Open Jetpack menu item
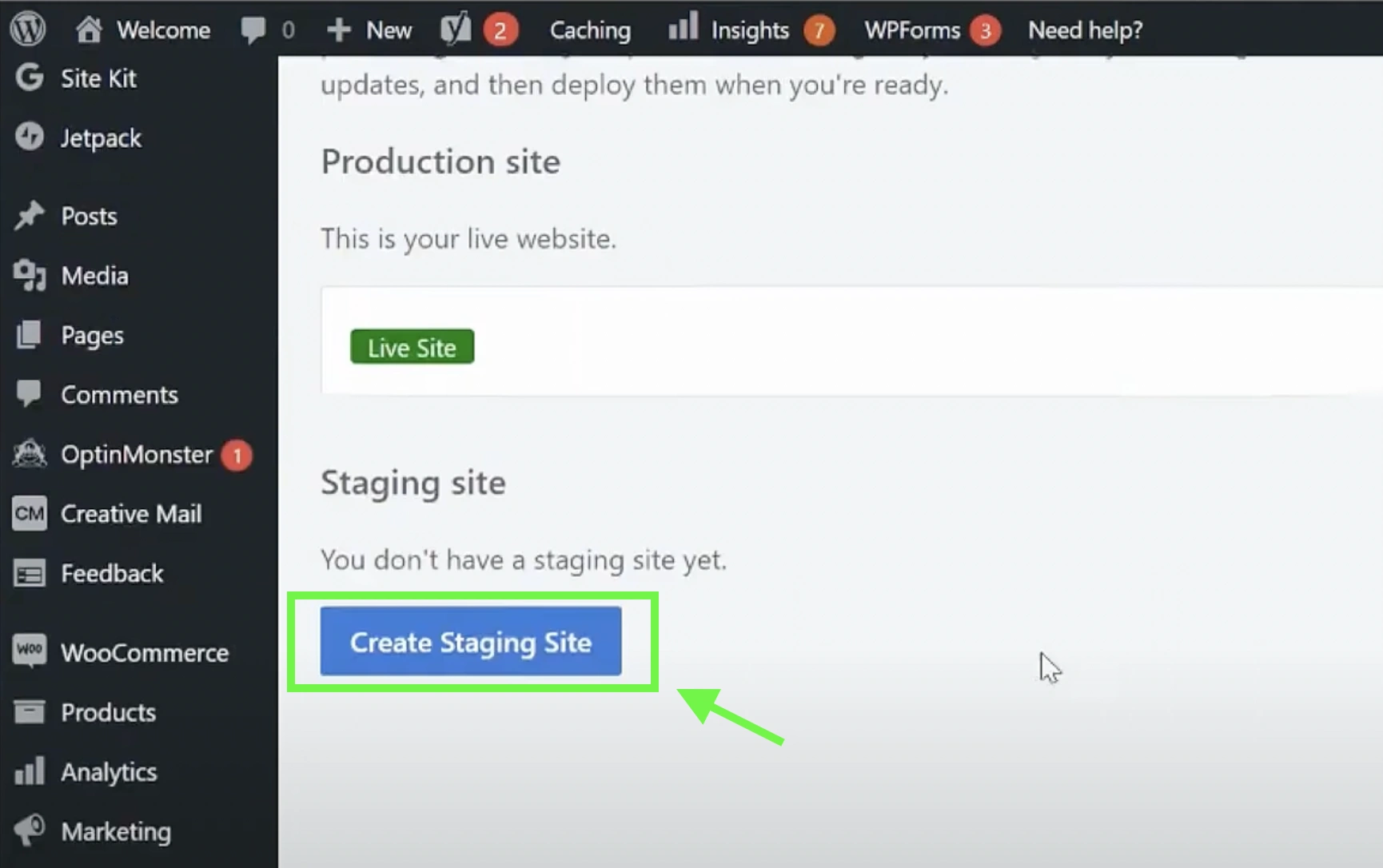Screen dimensions: 1383x868 pyautogui.click(x=101, y=138)
